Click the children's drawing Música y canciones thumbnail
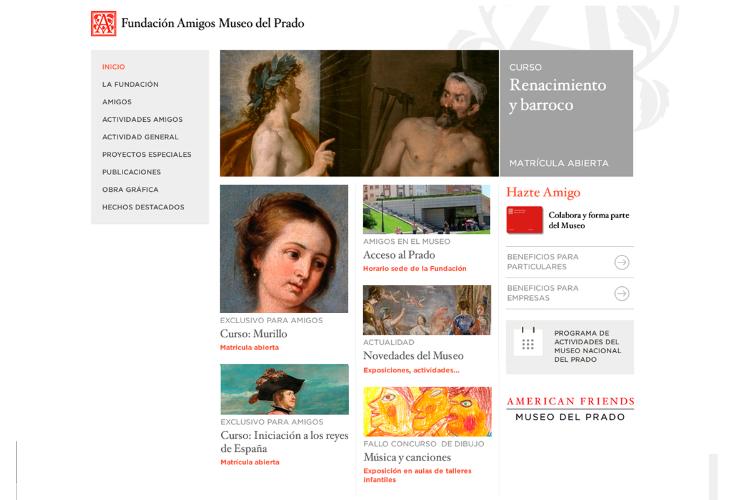The height and width of the screenshot is (500, 750). click(x=427, y=411)
